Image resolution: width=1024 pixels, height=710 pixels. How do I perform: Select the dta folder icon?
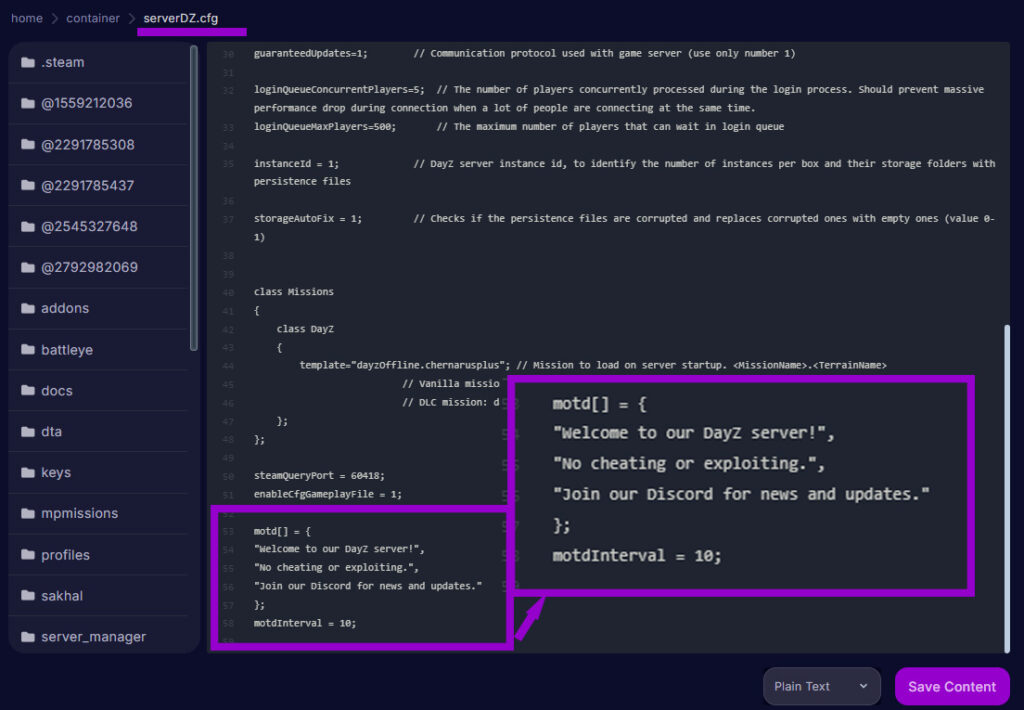click(27, 431)
